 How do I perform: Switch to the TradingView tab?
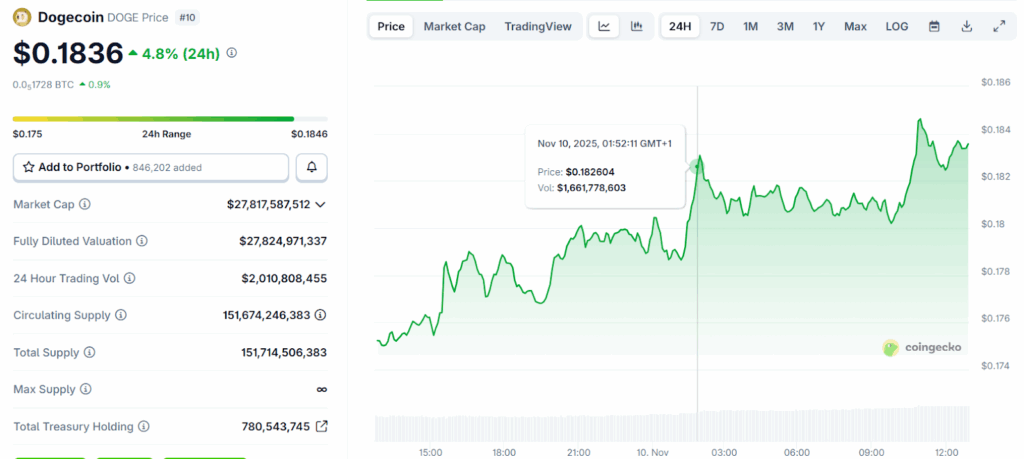[538, 26]
